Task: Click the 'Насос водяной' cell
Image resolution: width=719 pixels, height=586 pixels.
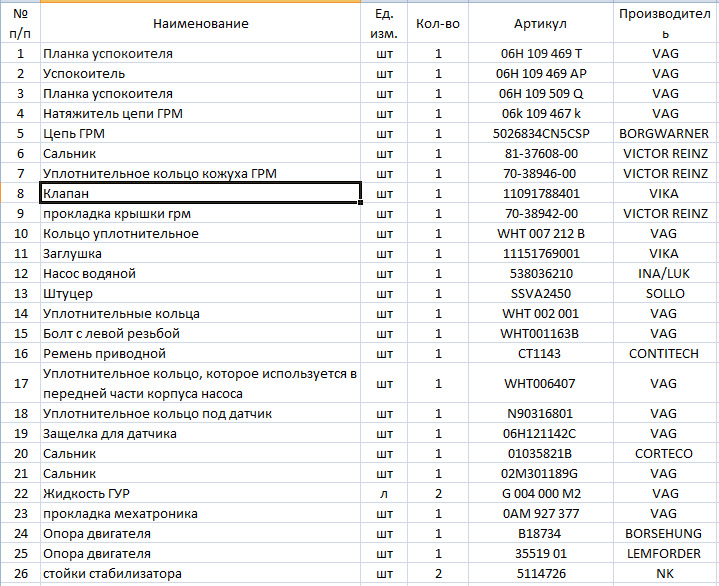Action: (x=201, y=273)
